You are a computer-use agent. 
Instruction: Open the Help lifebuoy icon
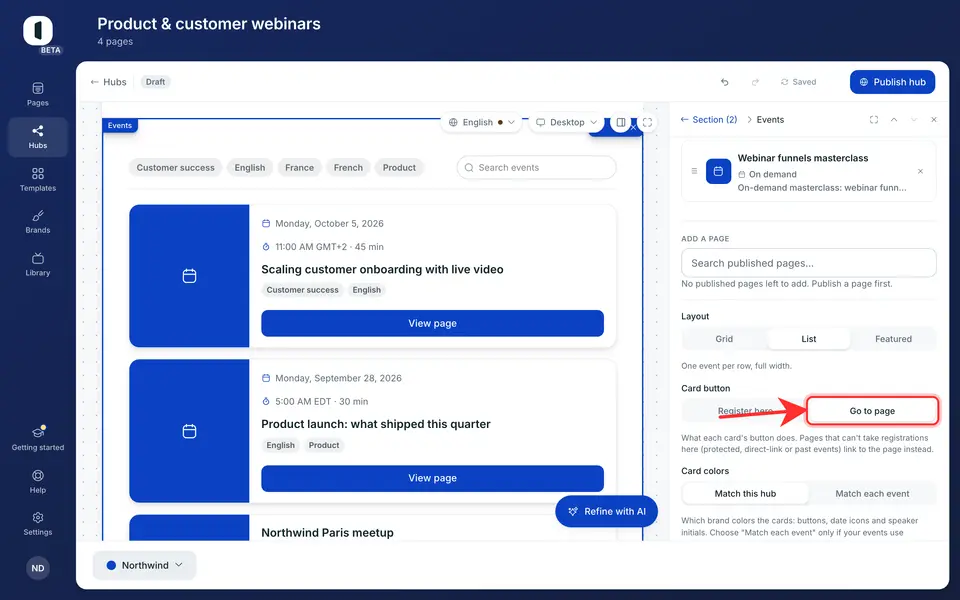click(x=37, y=481)
